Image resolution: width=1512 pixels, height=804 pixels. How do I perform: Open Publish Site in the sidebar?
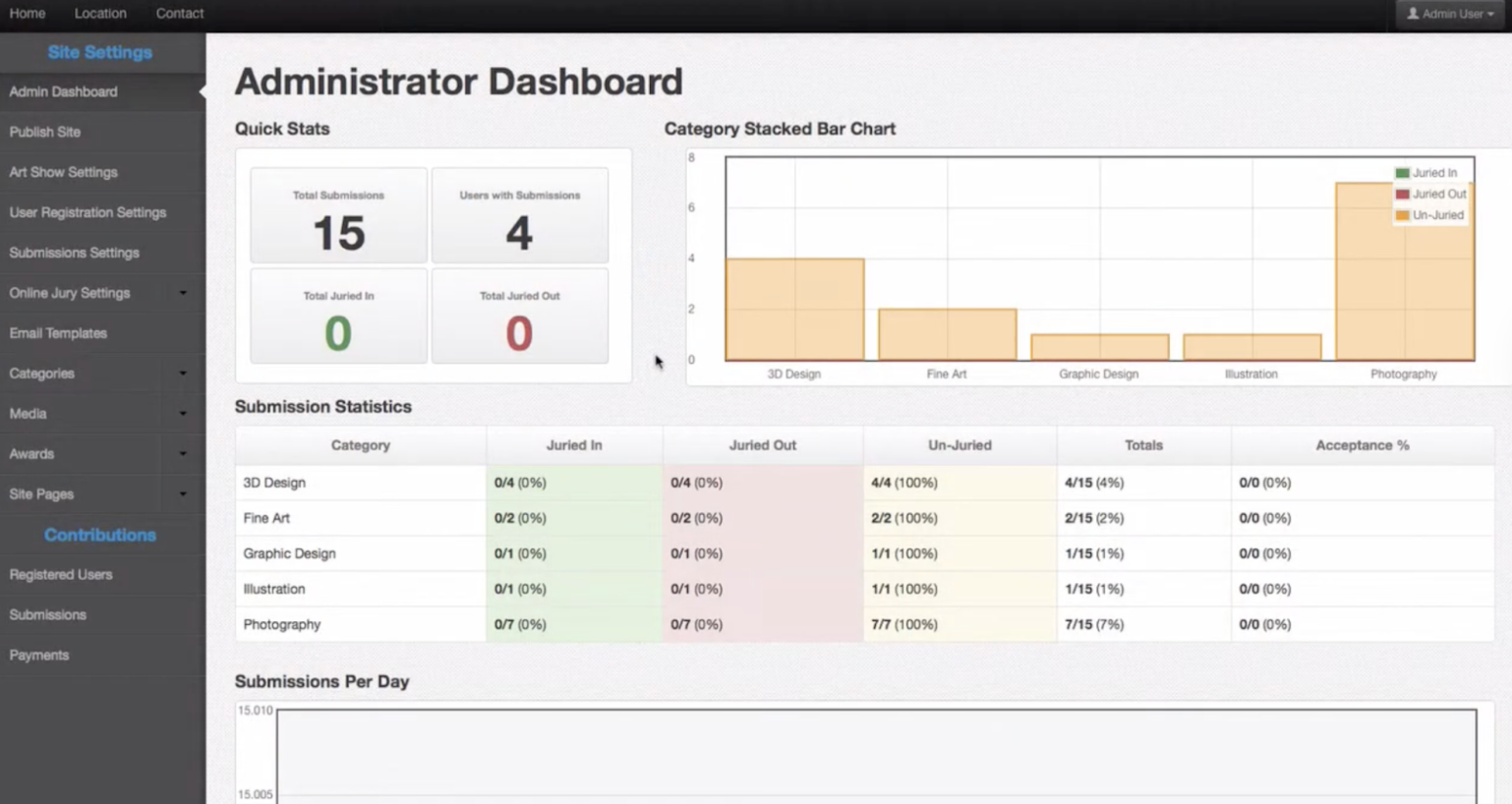[x=43, y=132]
